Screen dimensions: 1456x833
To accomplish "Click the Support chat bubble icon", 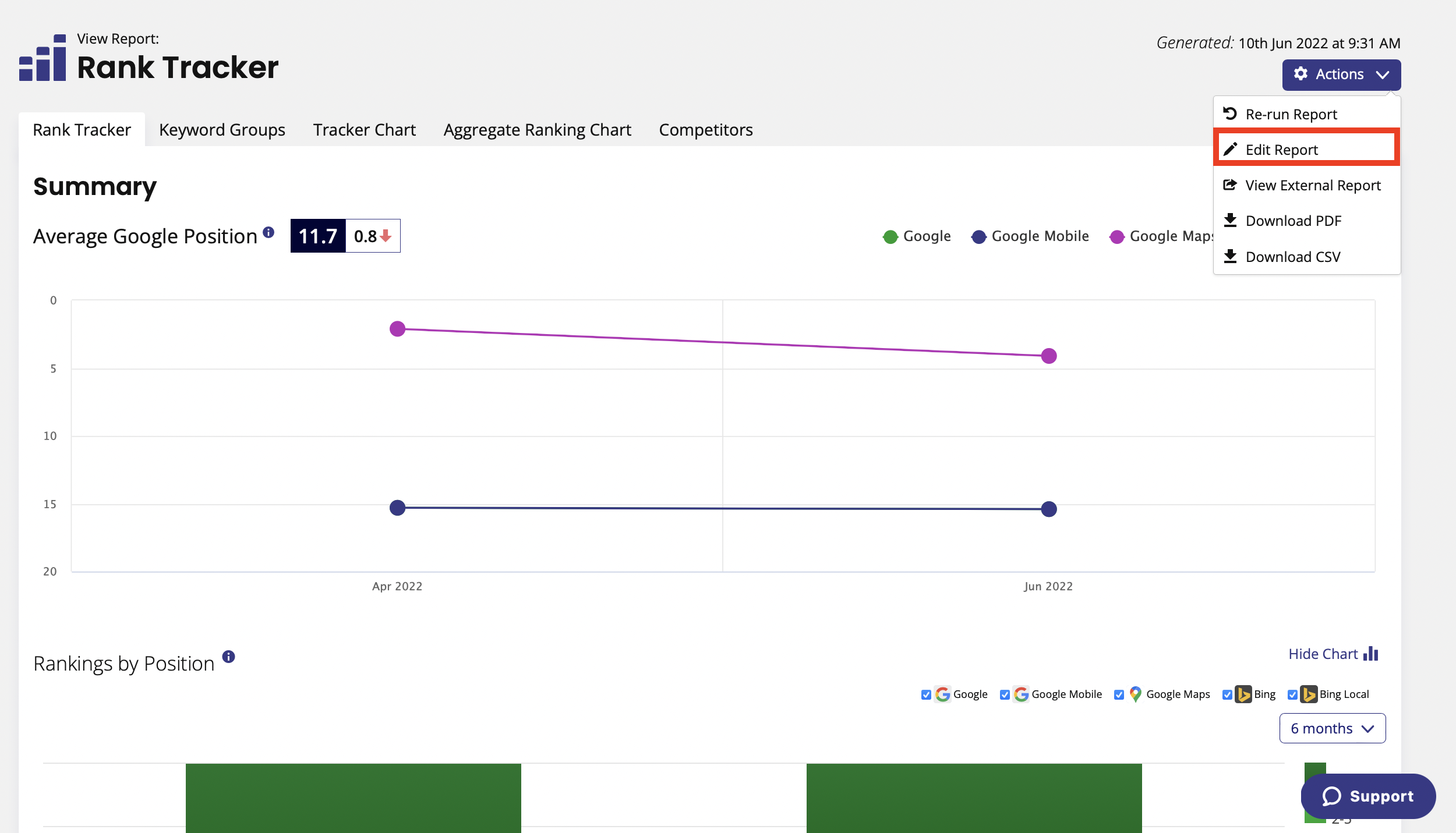I will pos(1332,796).
